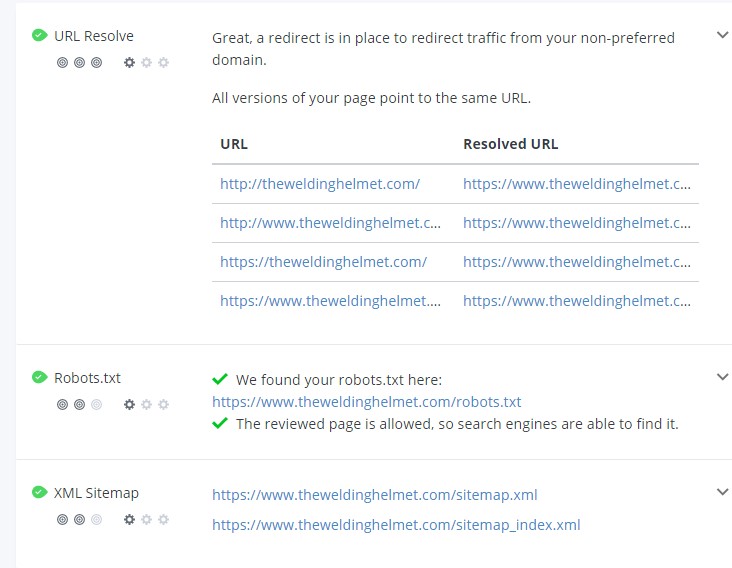The height and width of the screenshot is (568, 732).
Task: Click dark gear icon under URL Resolve
Action: [x=129, y=62]
